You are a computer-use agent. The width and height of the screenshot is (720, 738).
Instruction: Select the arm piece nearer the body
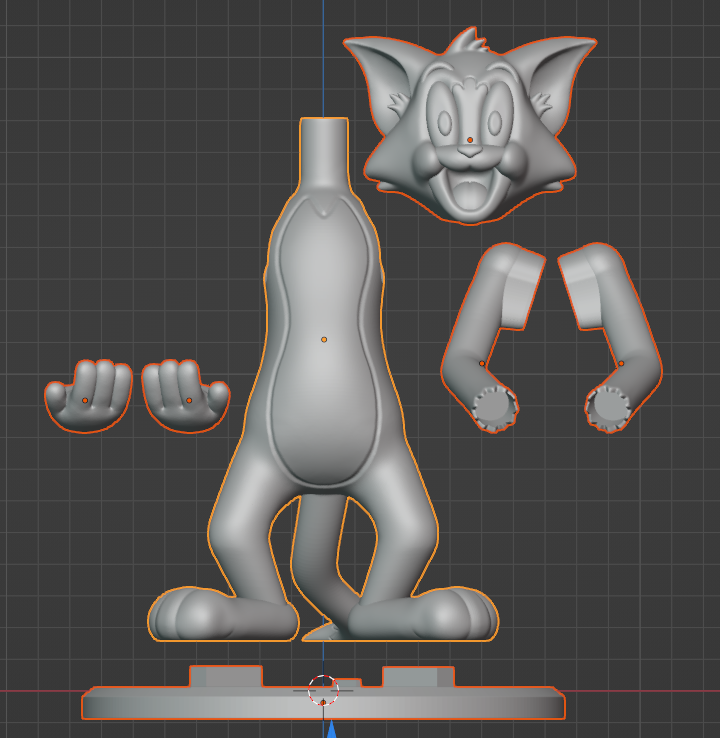pyautogui.click(x=492, y=337)
